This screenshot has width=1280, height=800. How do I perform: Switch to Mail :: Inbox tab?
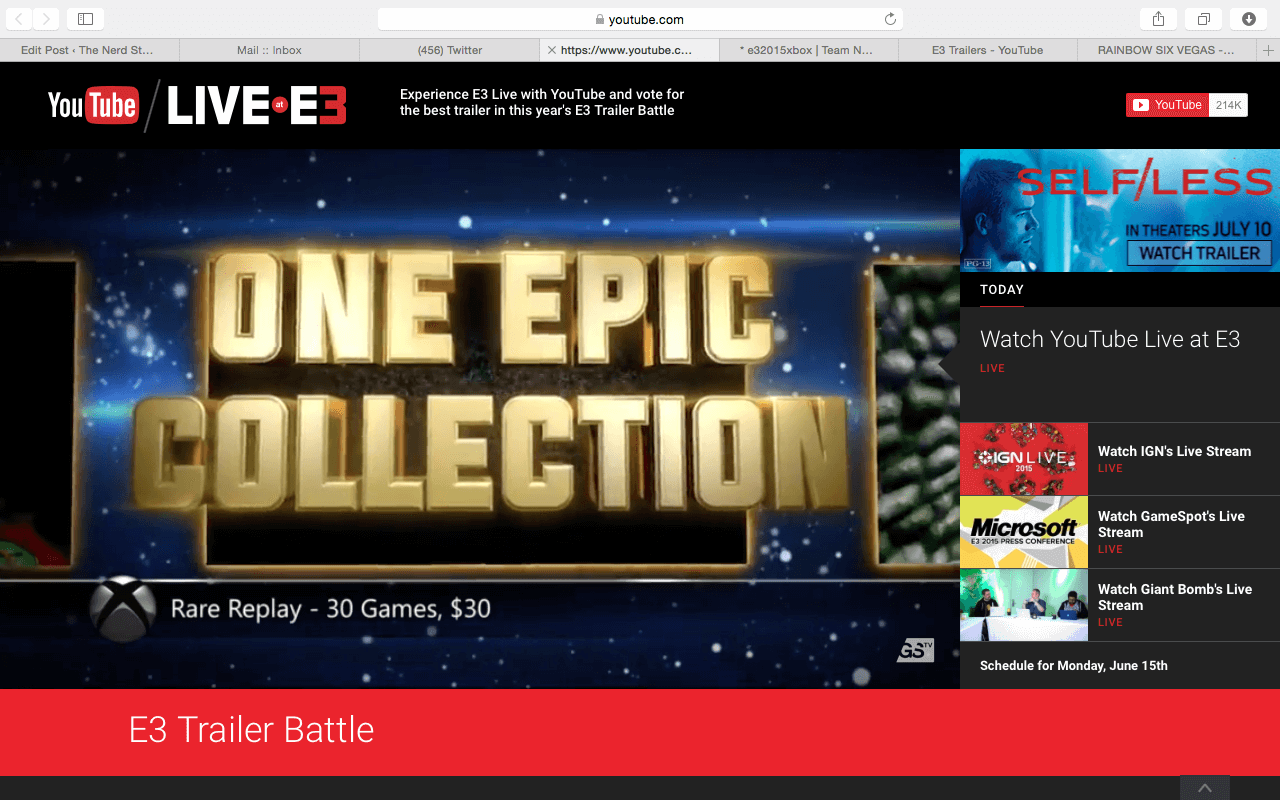tap(270, 50)
